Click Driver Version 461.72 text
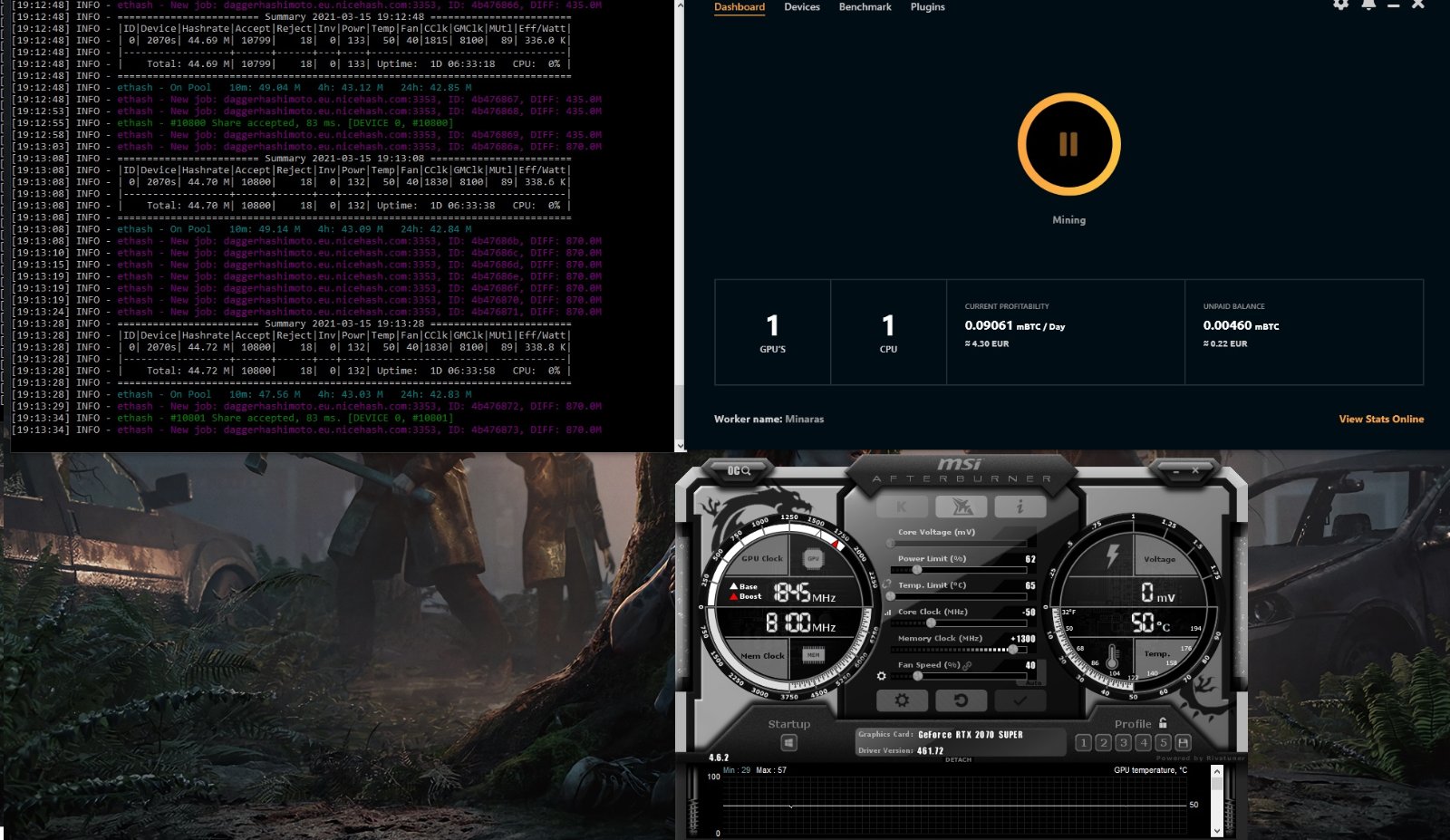The width and height of the screenshot is (1450, 840). (901, 751)
